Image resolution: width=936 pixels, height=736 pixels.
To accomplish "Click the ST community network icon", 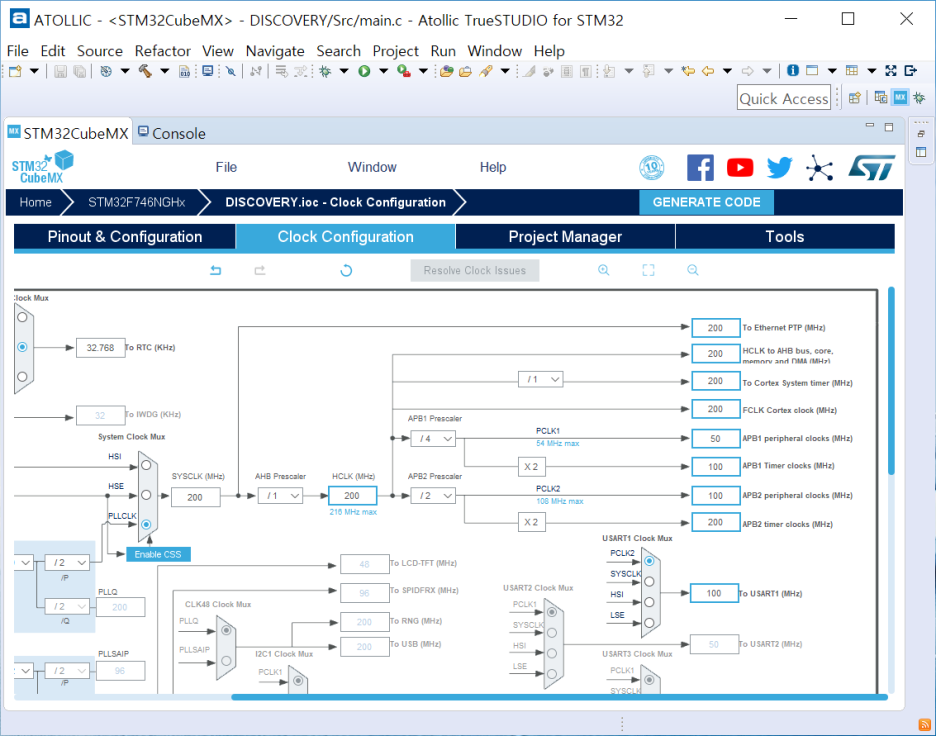I will [820, 168].
